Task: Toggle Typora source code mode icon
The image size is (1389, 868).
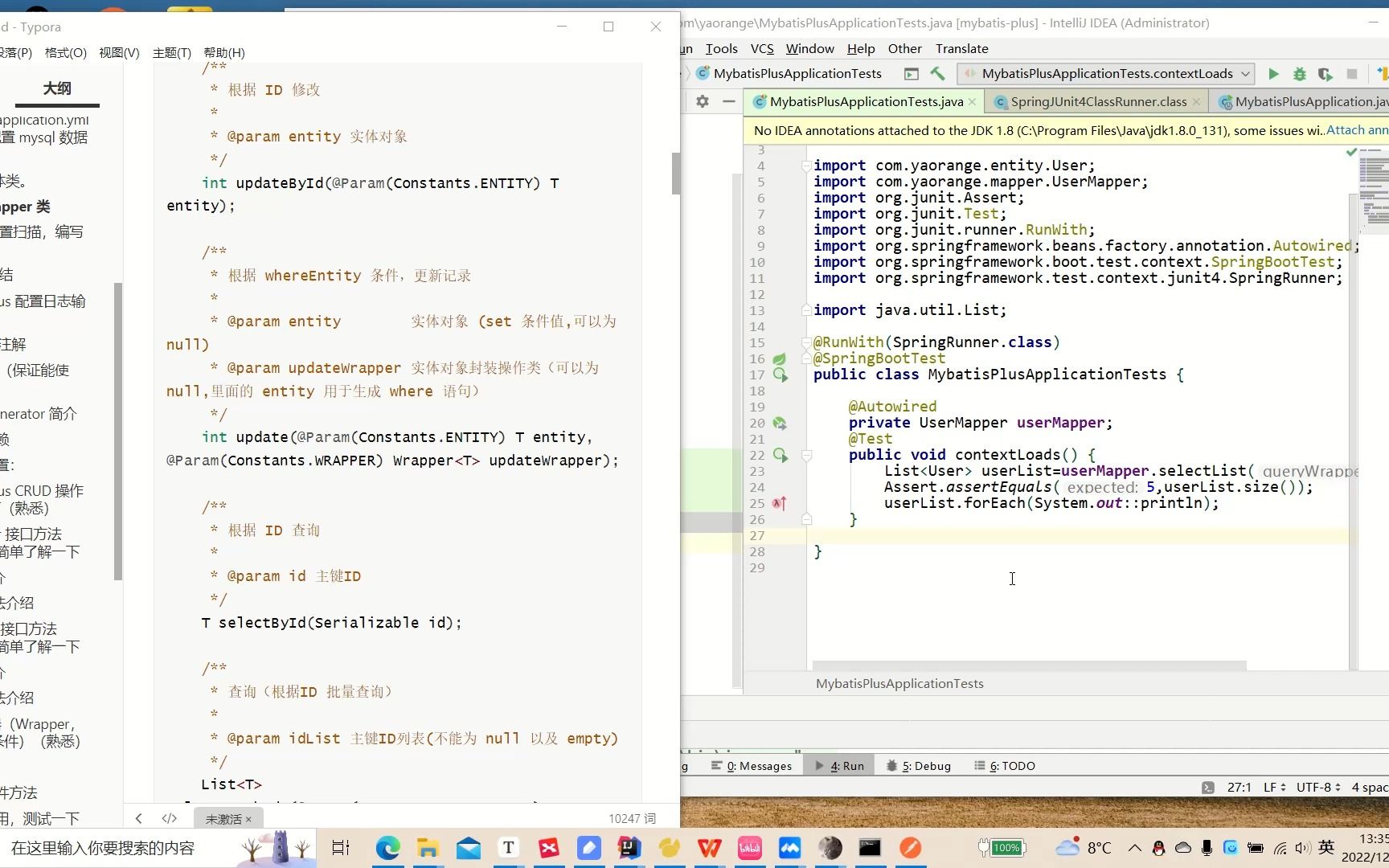Action: click(169, 818)
